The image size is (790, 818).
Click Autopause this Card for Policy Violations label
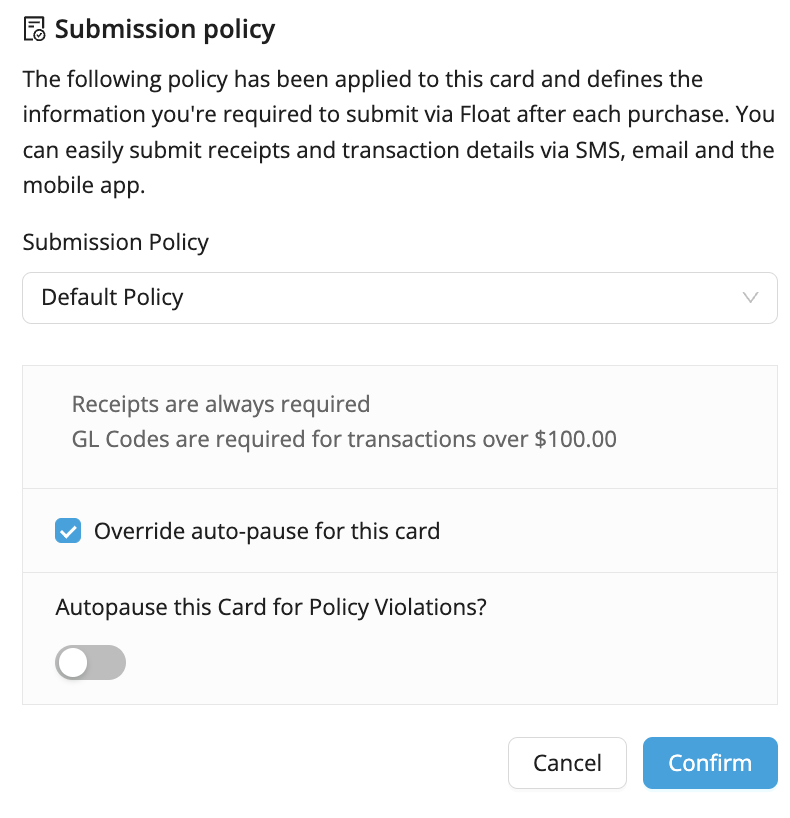[271, 607]
